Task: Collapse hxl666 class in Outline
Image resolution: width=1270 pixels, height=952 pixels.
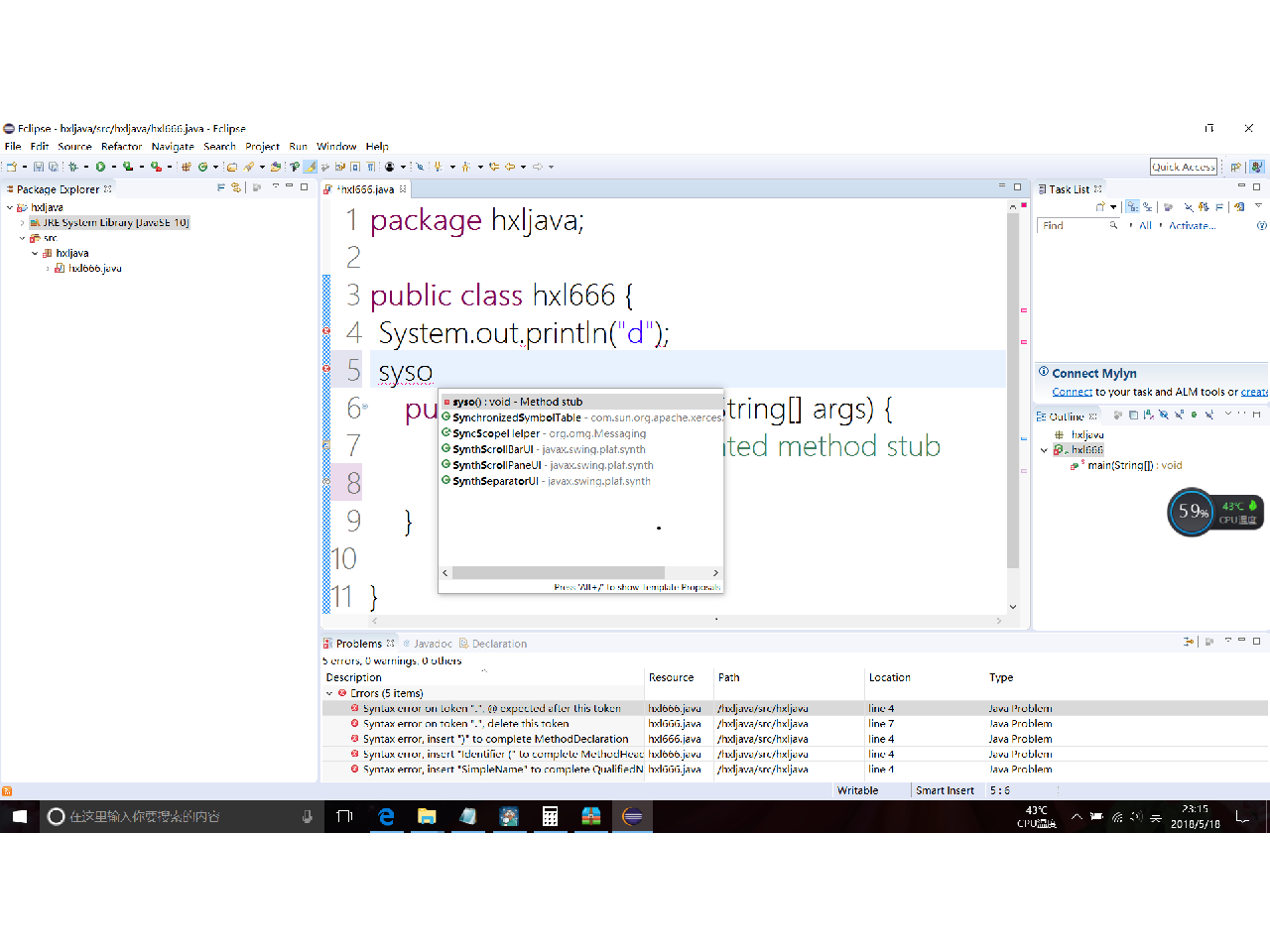Action: click(x=1044, y=450)
